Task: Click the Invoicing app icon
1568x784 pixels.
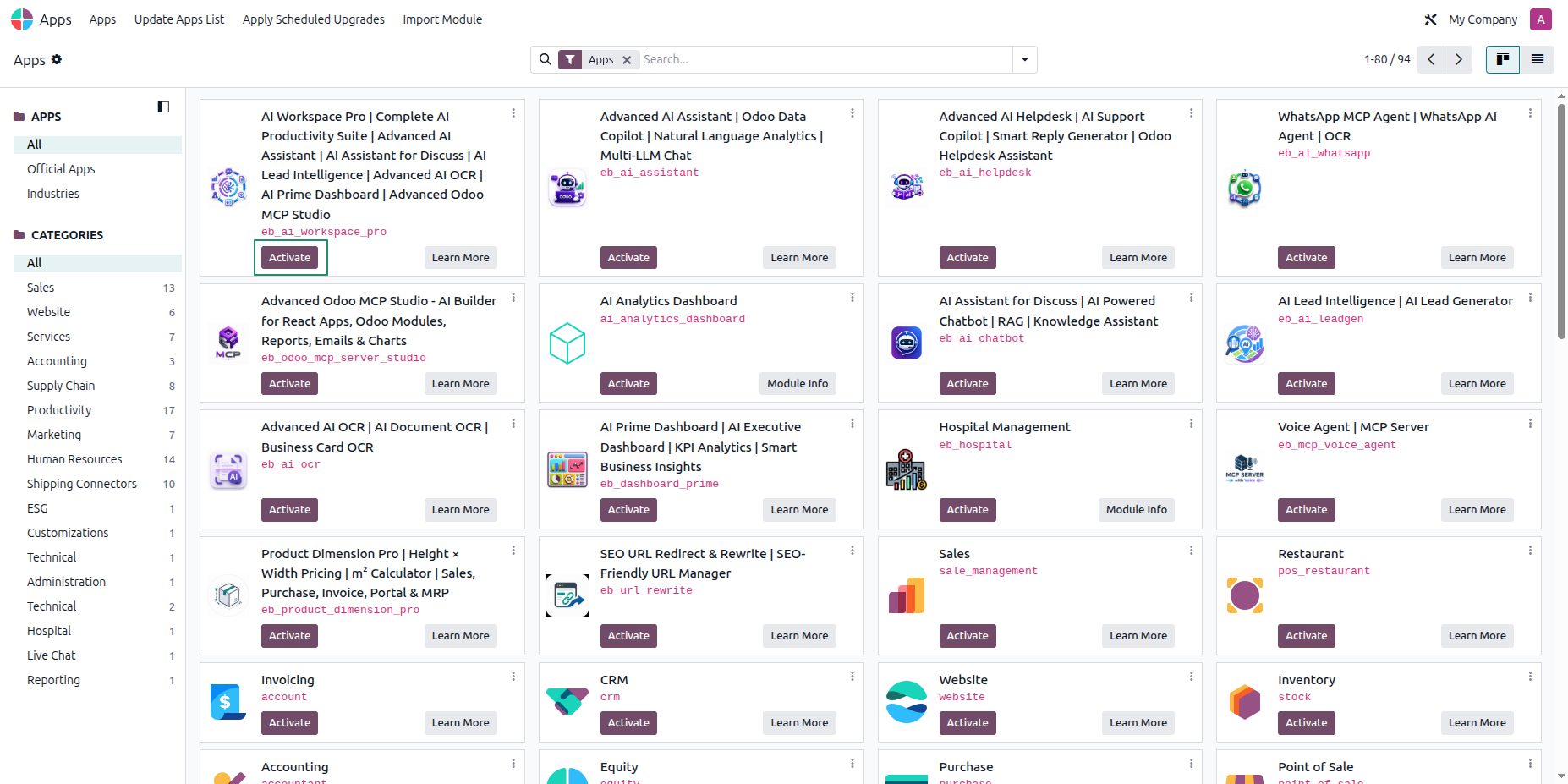Action: 228,702
